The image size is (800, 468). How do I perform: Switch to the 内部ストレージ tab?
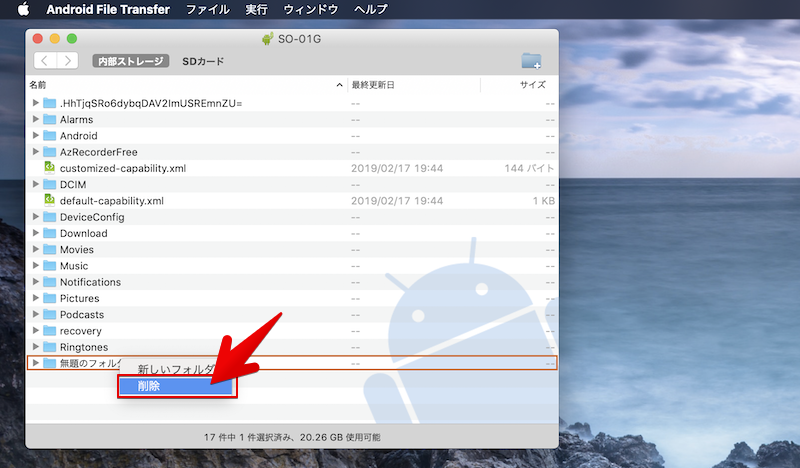tap(130, 61)
